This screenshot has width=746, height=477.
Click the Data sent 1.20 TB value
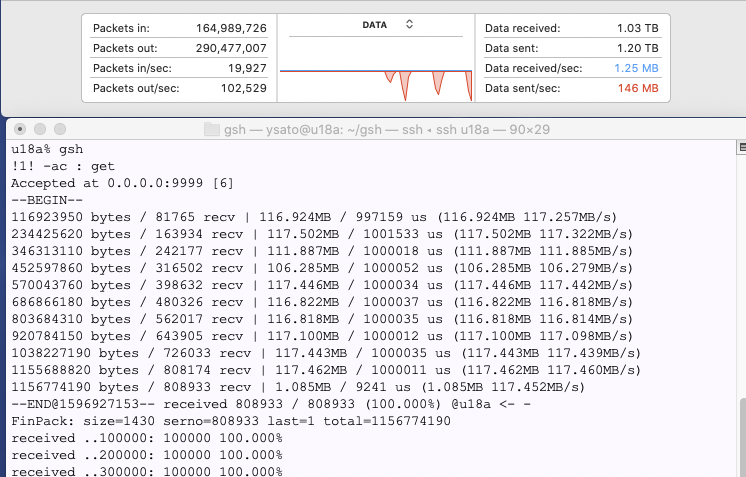pos(637,48)
